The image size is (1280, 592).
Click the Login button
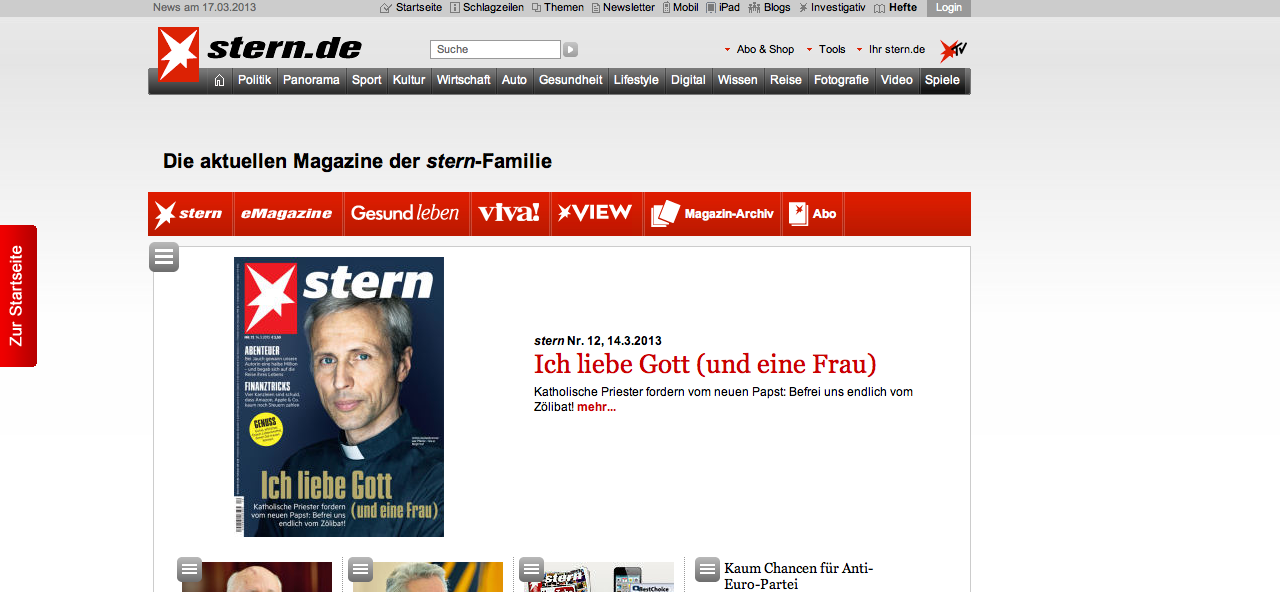click(x=949, y=8)
